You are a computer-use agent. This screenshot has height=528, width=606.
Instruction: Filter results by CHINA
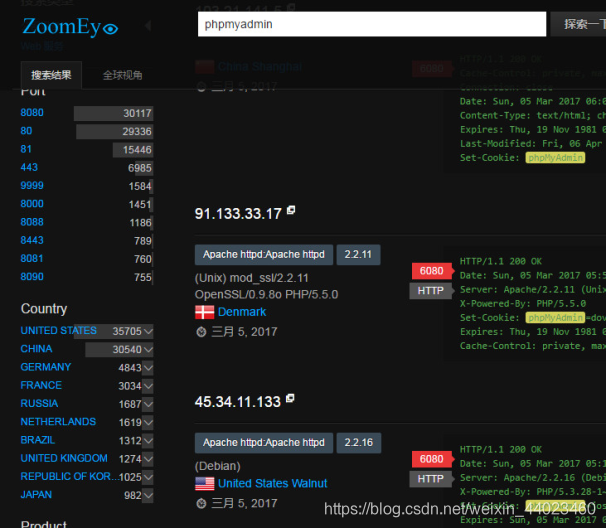(36, 349)
